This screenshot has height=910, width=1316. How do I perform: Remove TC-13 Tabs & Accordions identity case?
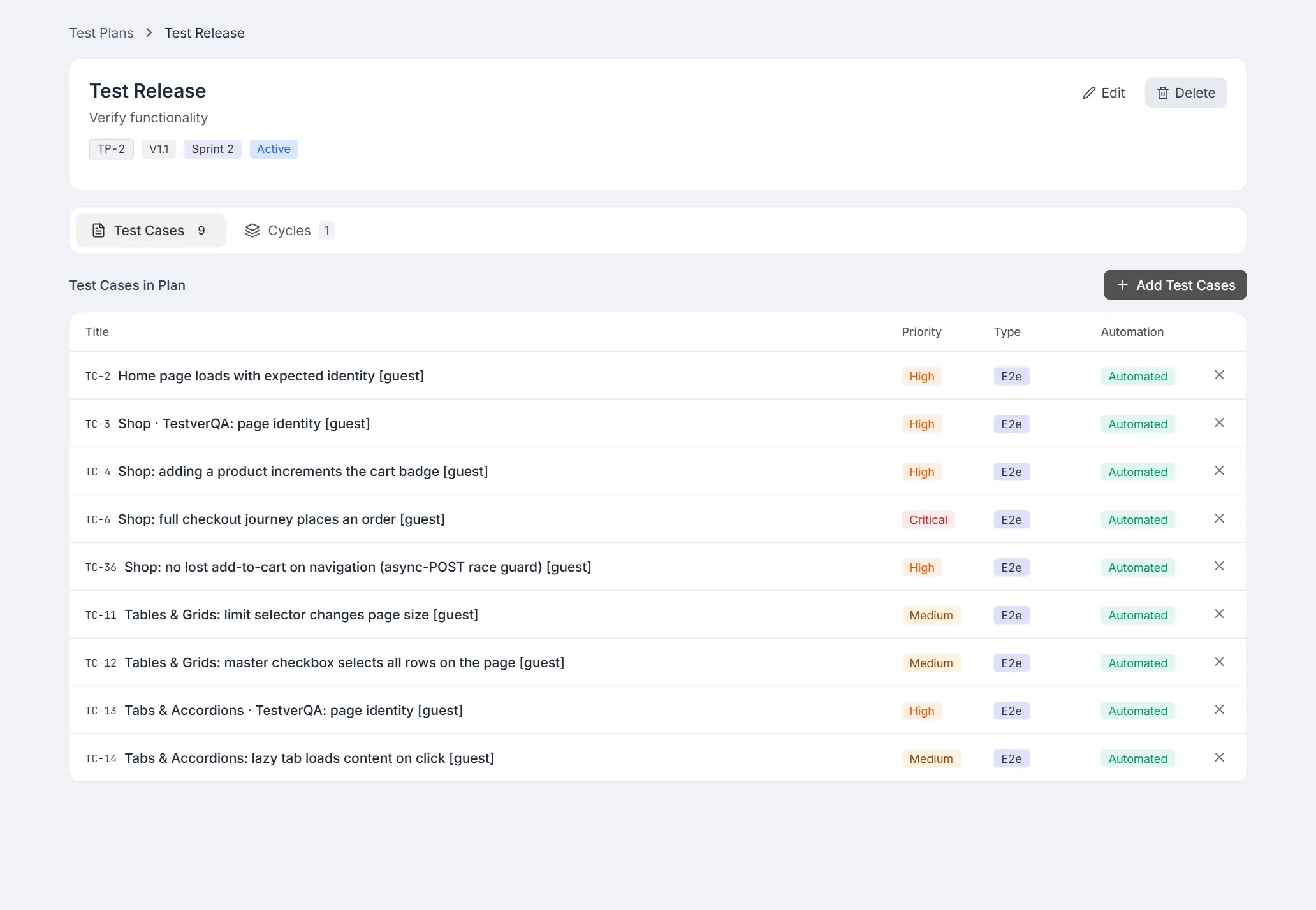1219,710
